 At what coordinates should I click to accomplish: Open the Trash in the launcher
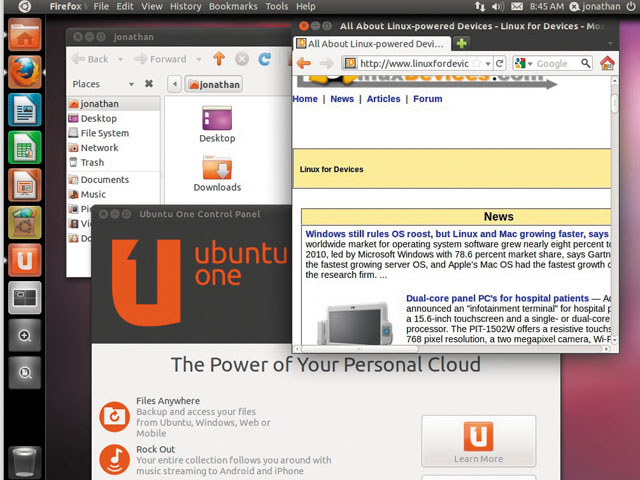click(24, 462)
